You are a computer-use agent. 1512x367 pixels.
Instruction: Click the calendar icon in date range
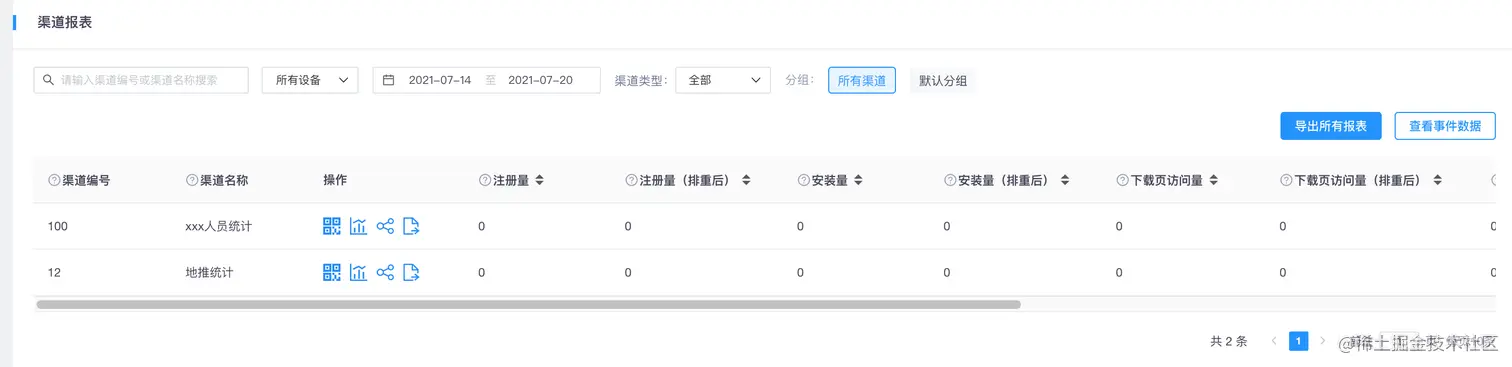(389, 80)
